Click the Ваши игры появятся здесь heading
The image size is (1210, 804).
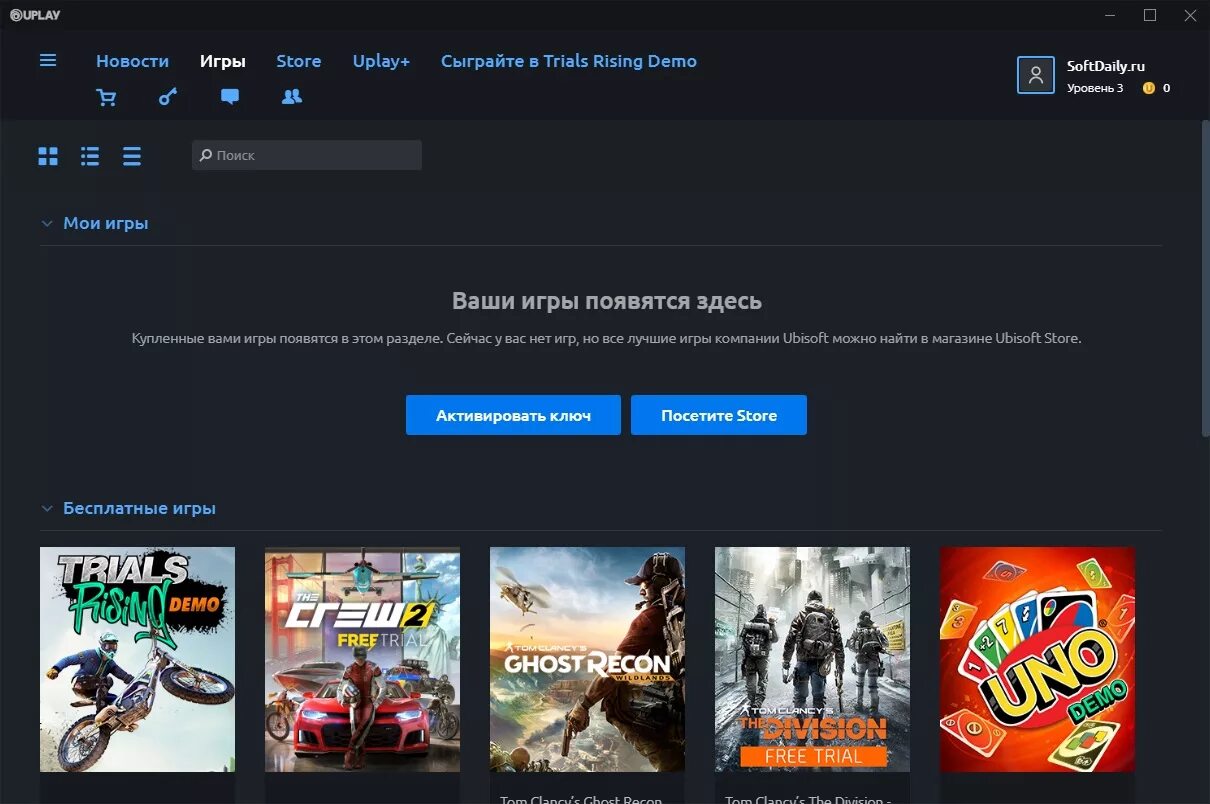pyautogui.click(x=607, y=301)
